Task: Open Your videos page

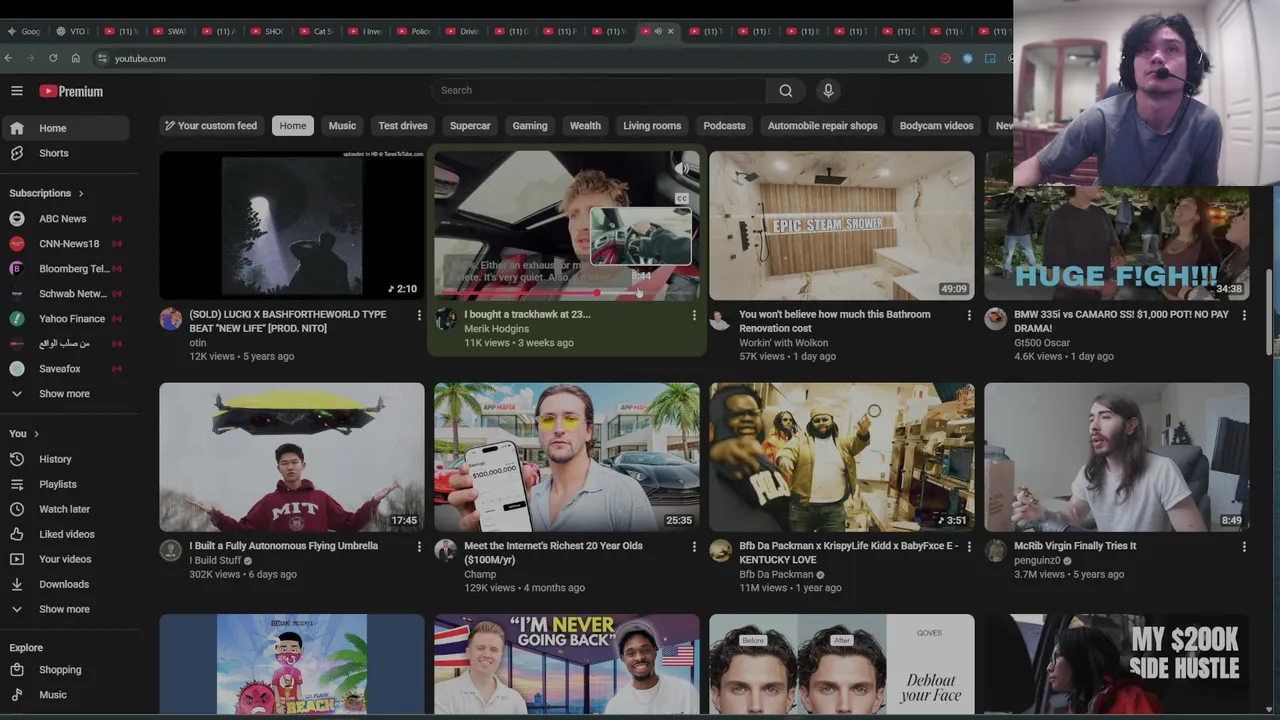Action: [x=65, y=559]
